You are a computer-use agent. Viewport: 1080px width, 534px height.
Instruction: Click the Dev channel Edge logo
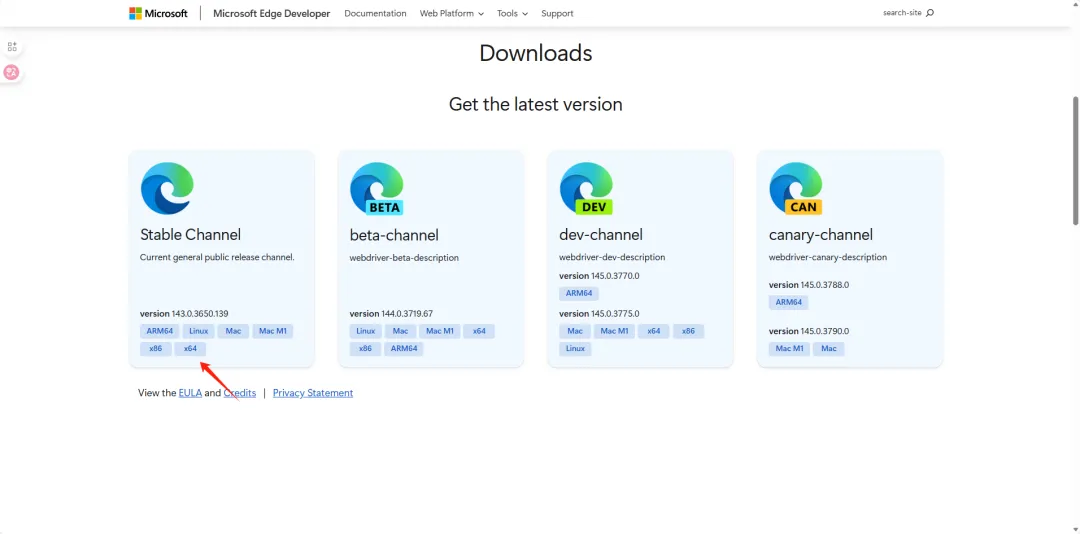[x=586, y=188]
